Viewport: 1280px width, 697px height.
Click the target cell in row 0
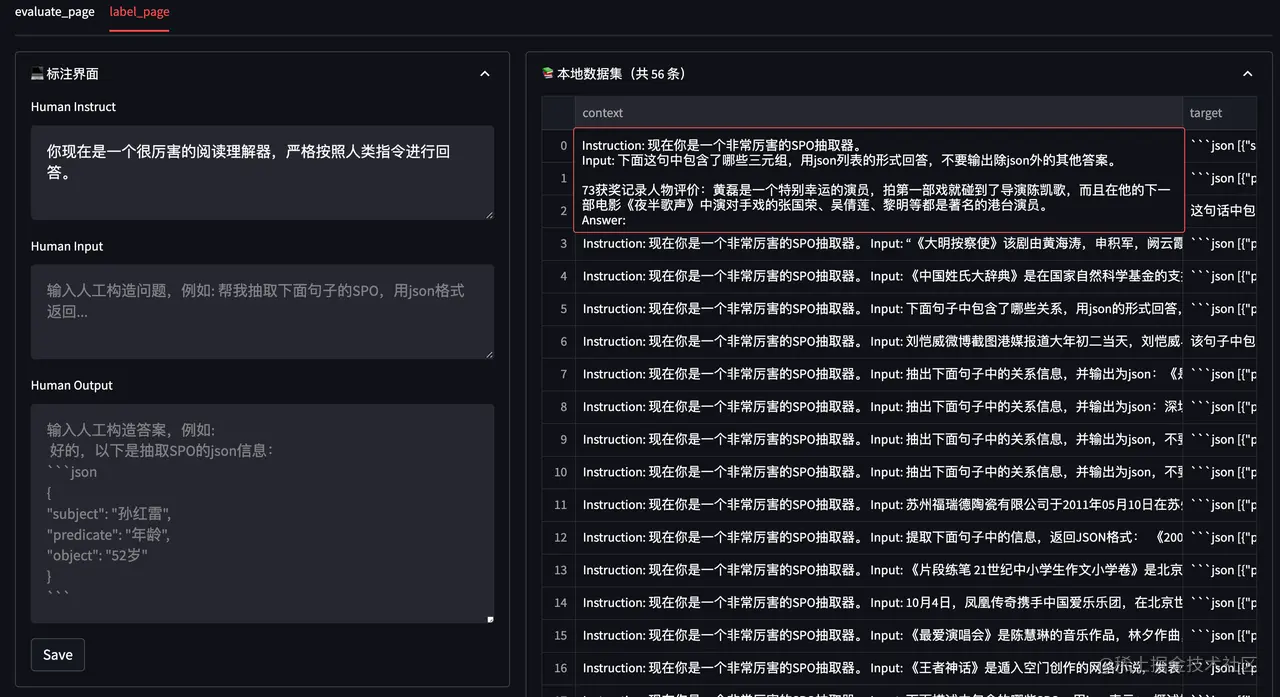tap(1221, 146)
